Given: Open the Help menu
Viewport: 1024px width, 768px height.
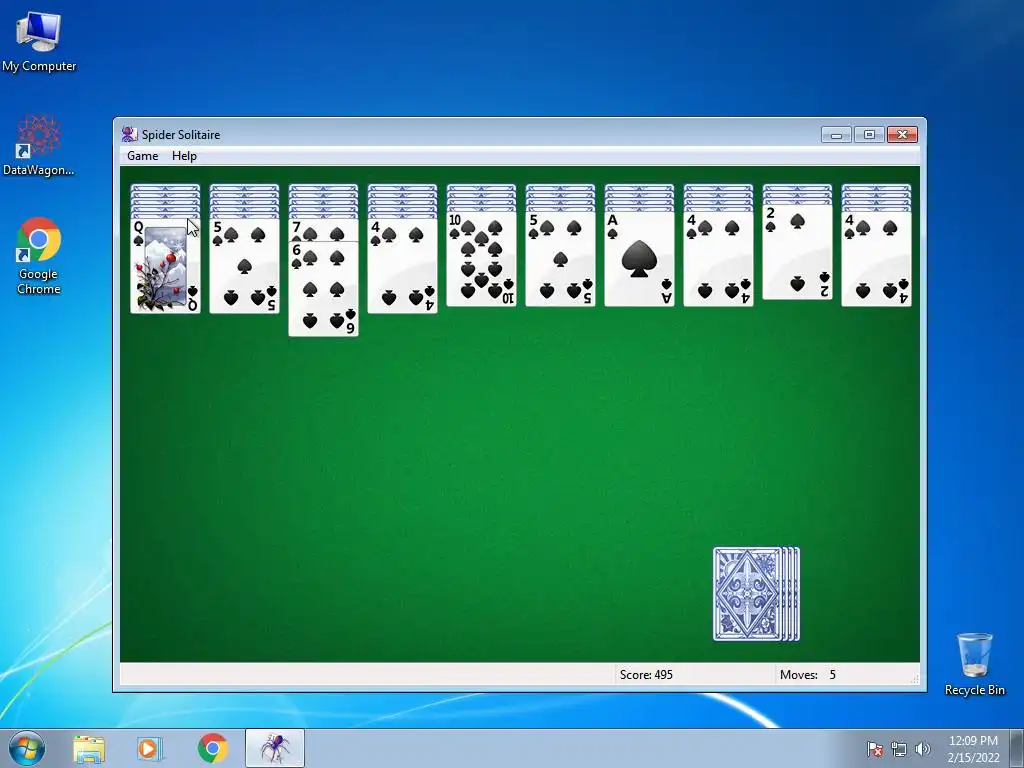Looking at the screenshot, I should coord(184,155).
